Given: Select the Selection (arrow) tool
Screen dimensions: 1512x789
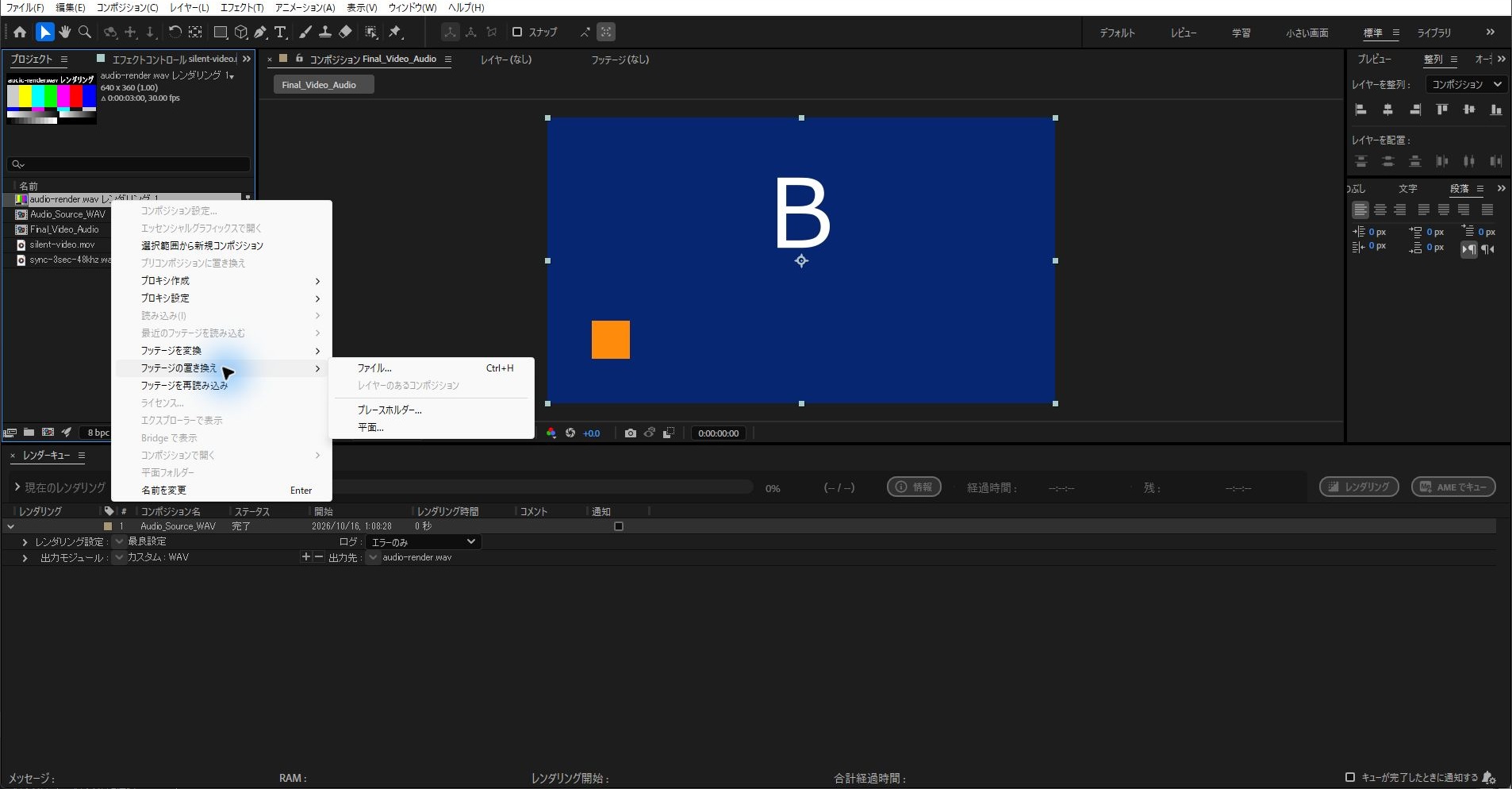Looking at the screenshot, I should pyautogui.click(x=45, y=32).
